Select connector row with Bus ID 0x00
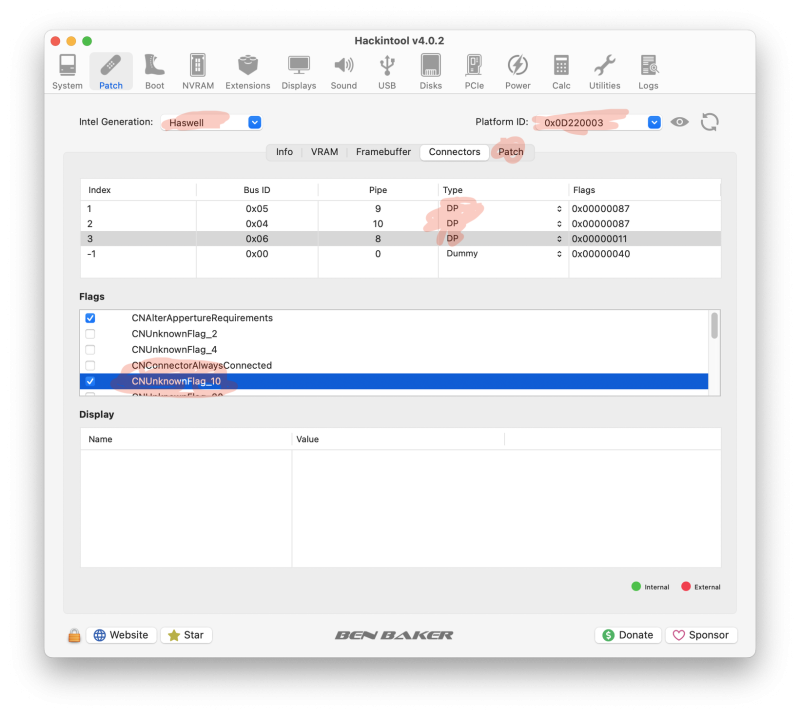The image size is (800, 716). (401, 254)
